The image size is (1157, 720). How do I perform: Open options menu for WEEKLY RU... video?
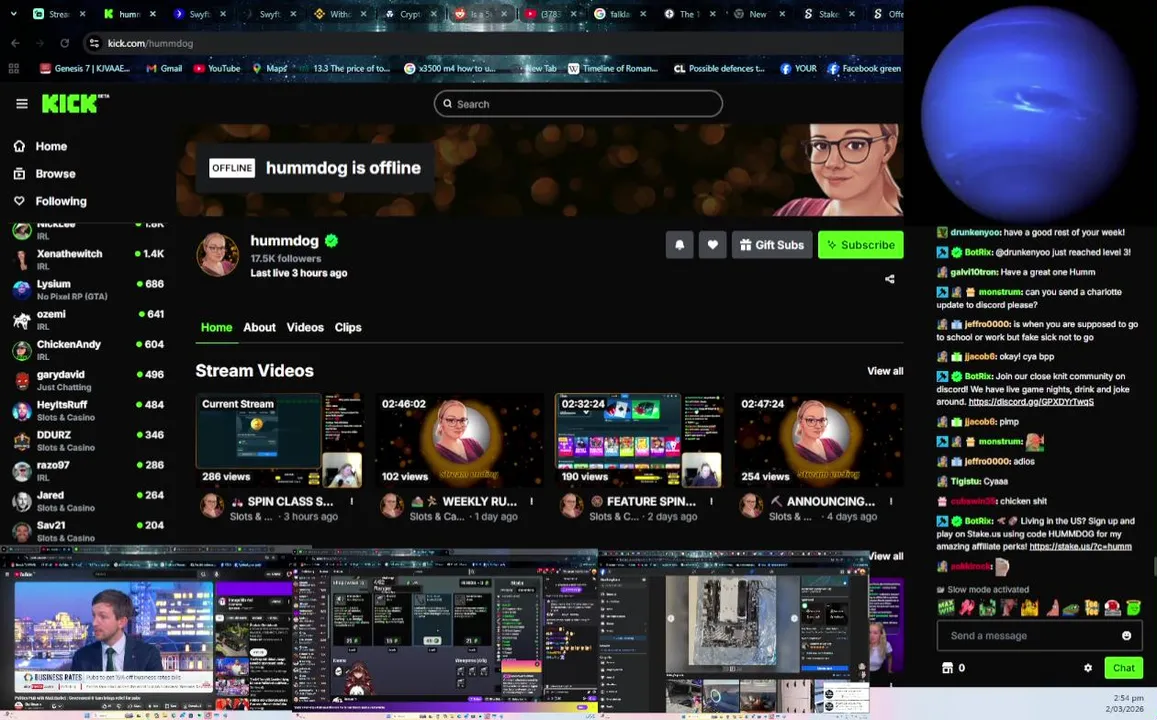tap(531, 502)
